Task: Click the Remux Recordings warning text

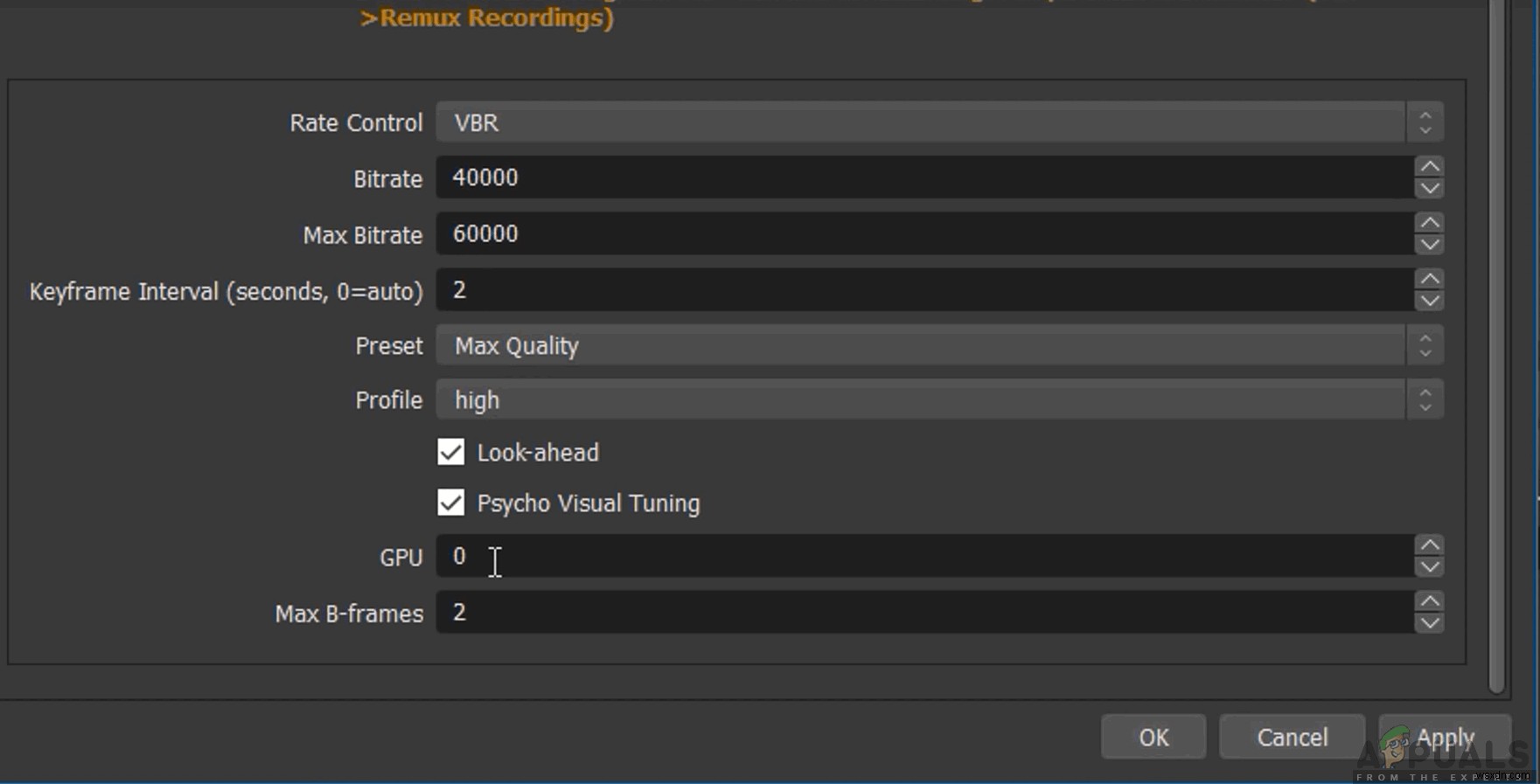Action: [487, 17]
